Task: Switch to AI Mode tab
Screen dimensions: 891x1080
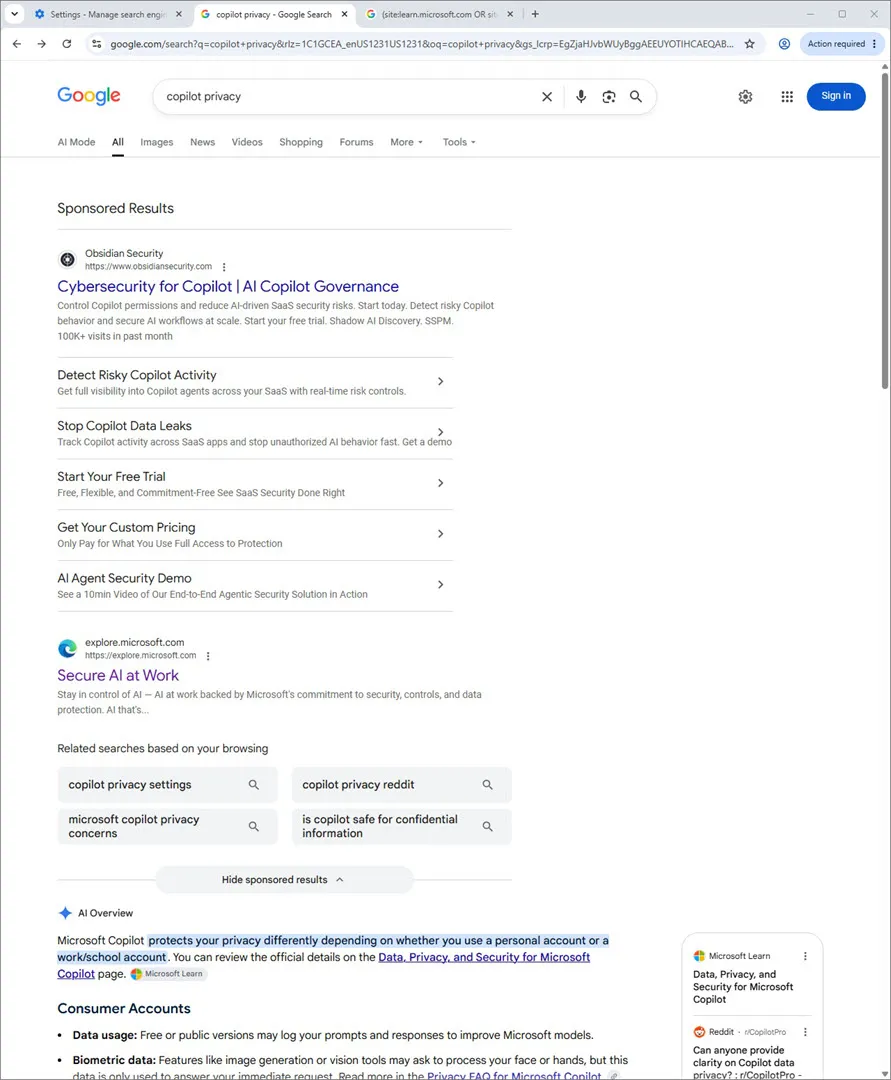Action: tap(76, 142)
